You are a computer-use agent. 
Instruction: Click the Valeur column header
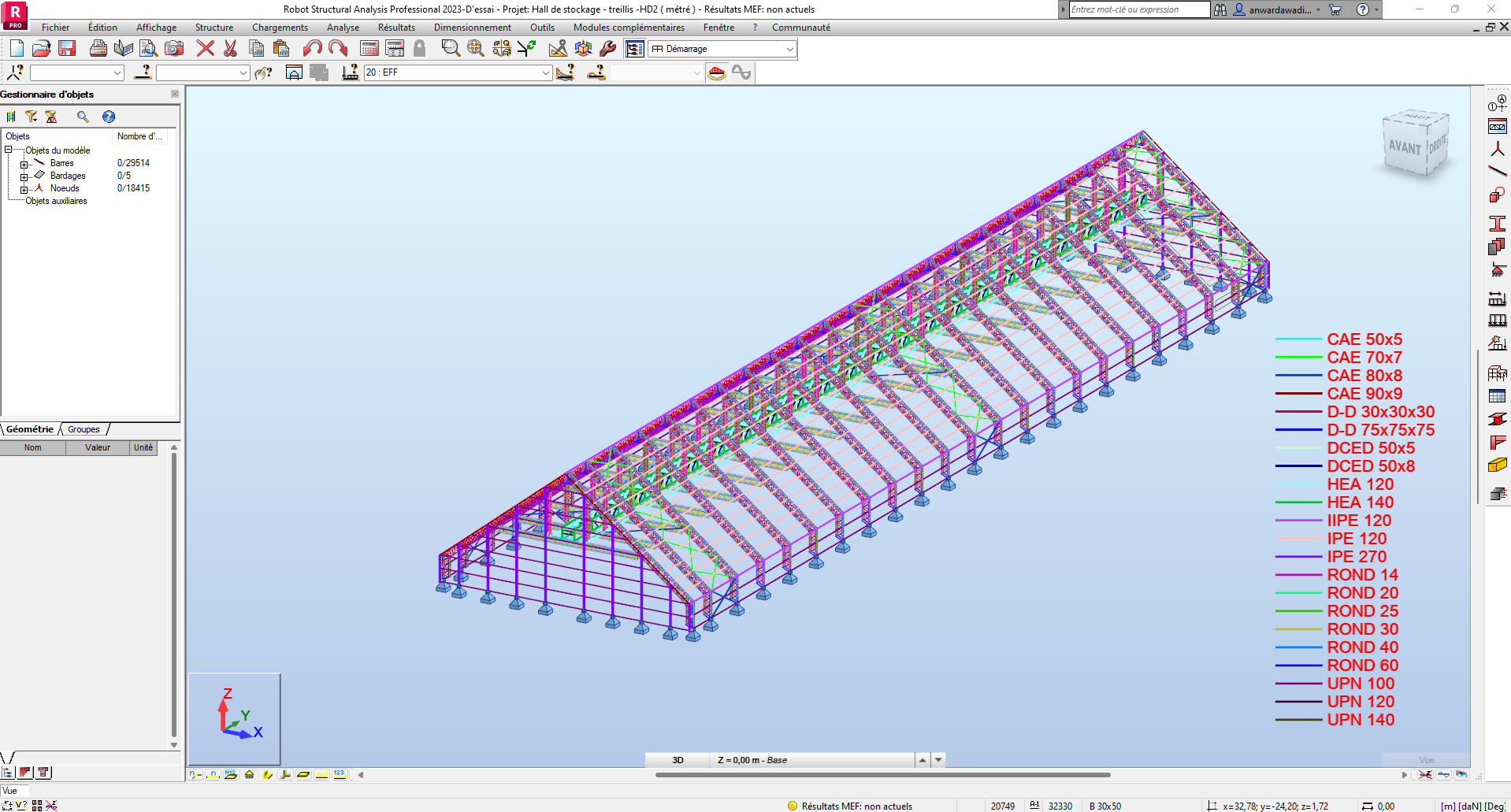pos(98,447)
